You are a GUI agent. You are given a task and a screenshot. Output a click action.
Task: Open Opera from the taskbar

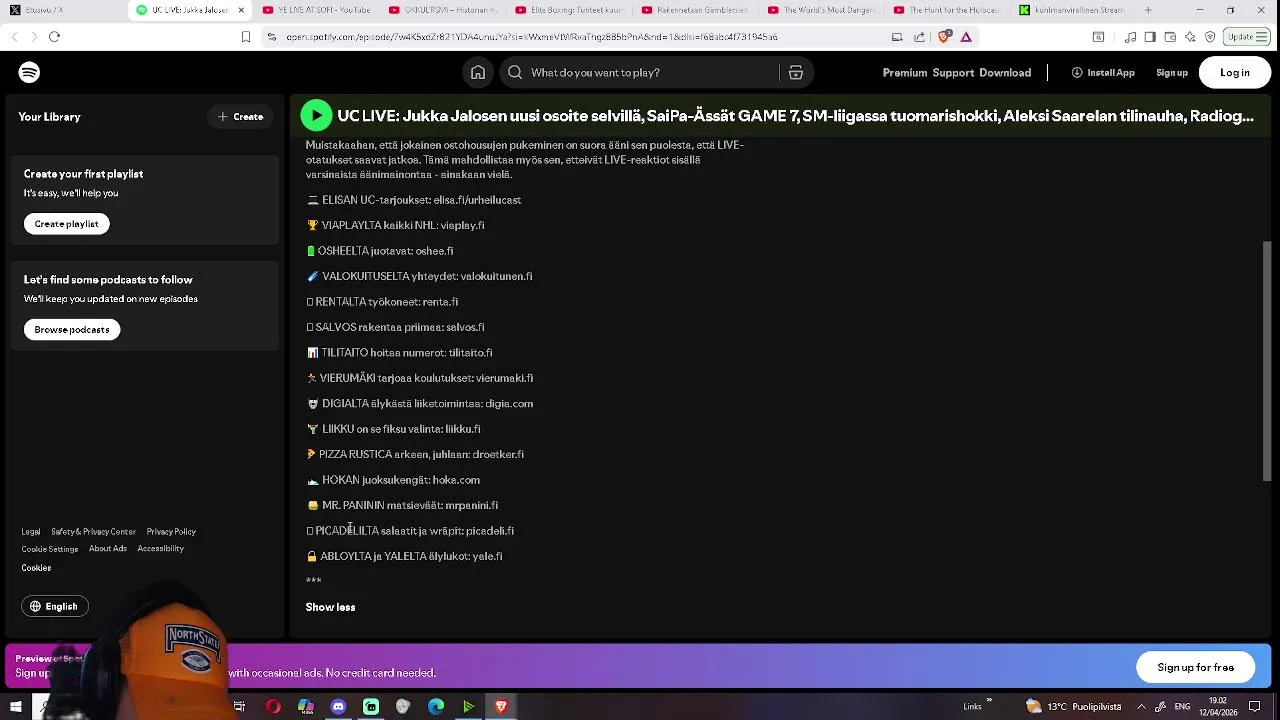point(273,707)
